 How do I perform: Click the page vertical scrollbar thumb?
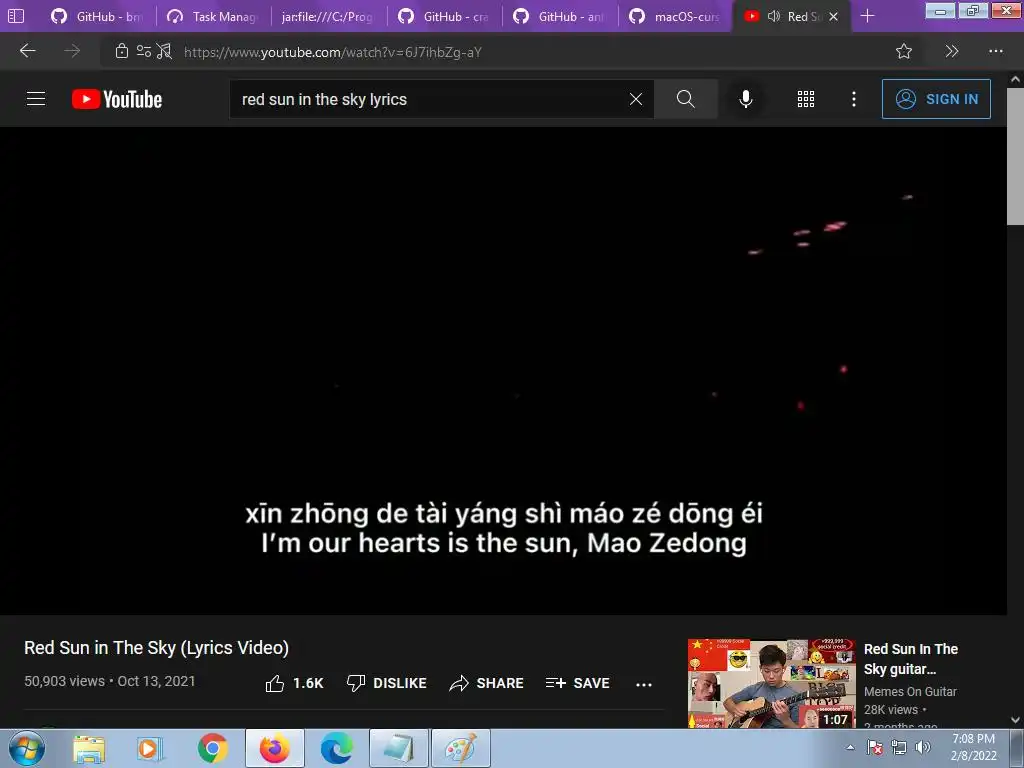pyautogui.click(x=1015, y=157)
